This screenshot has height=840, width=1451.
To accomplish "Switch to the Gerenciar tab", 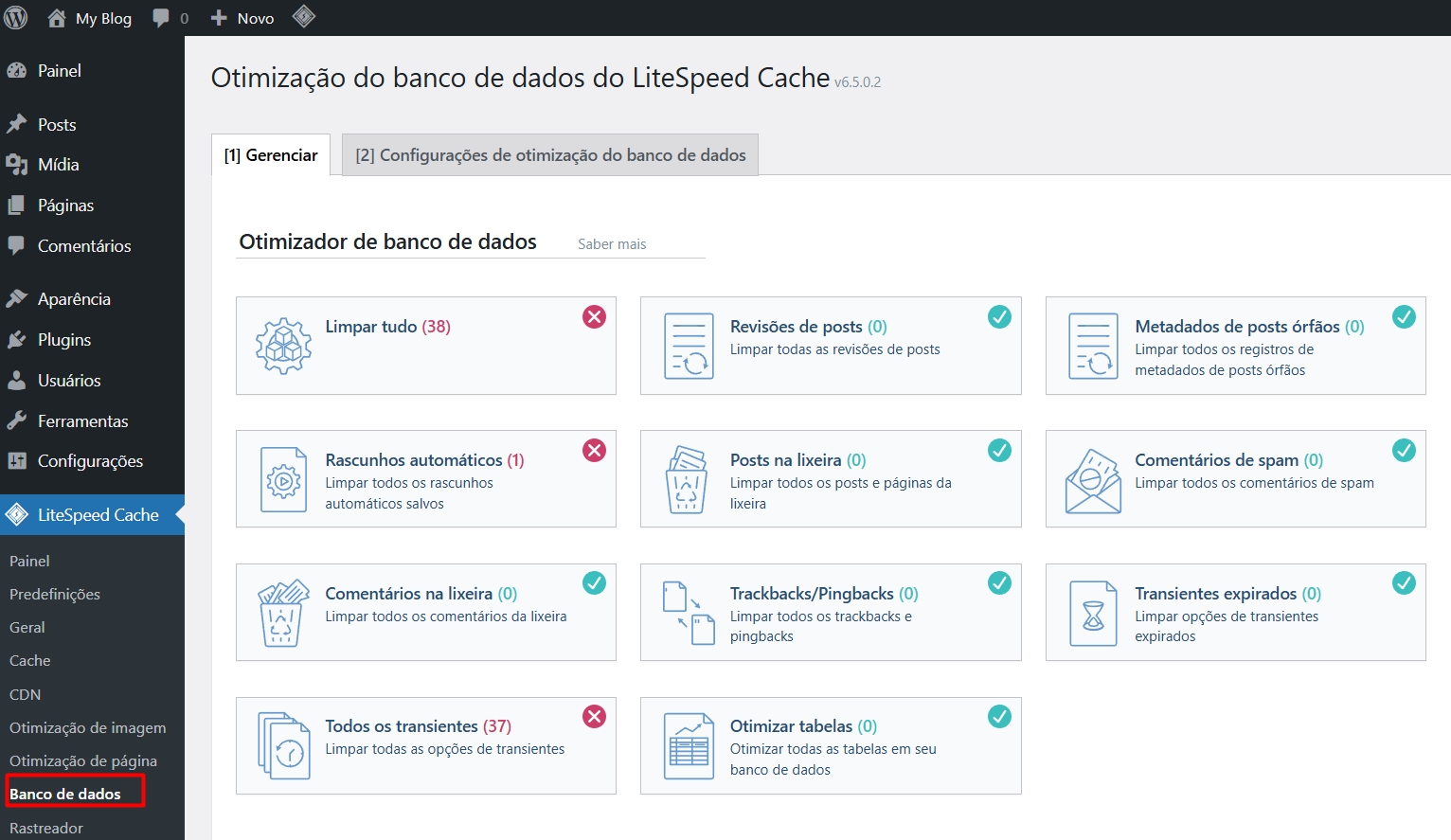I will click(270, 154).
